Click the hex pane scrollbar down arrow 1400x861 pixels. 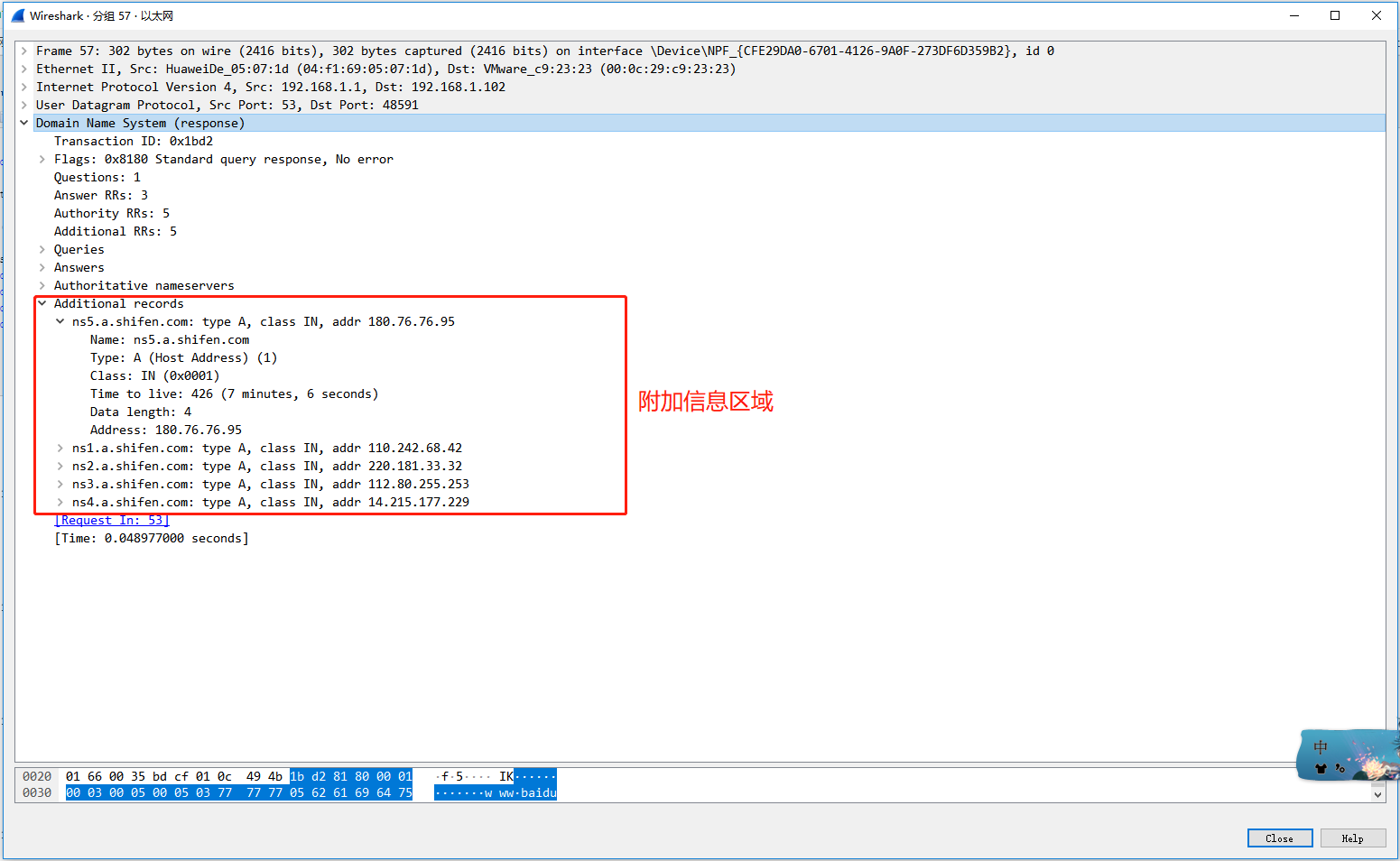pyautogui.click(x=1378, y=795)
